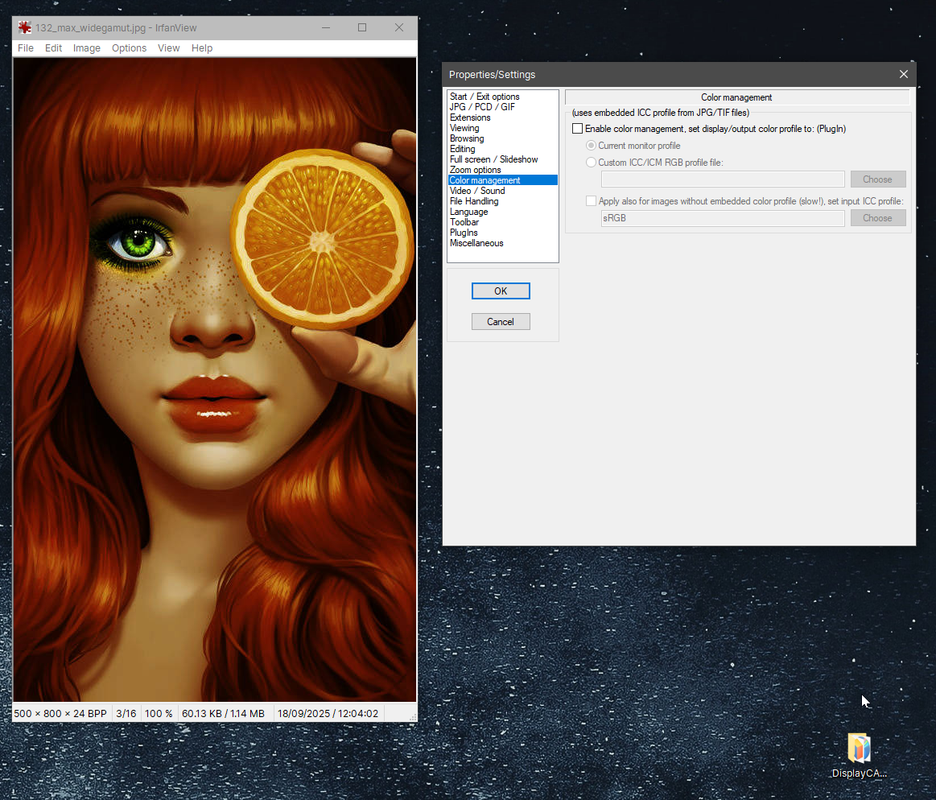Minimize the IrfanView window
The height and width of the screenshot is (800, 936).
[326, 27]
